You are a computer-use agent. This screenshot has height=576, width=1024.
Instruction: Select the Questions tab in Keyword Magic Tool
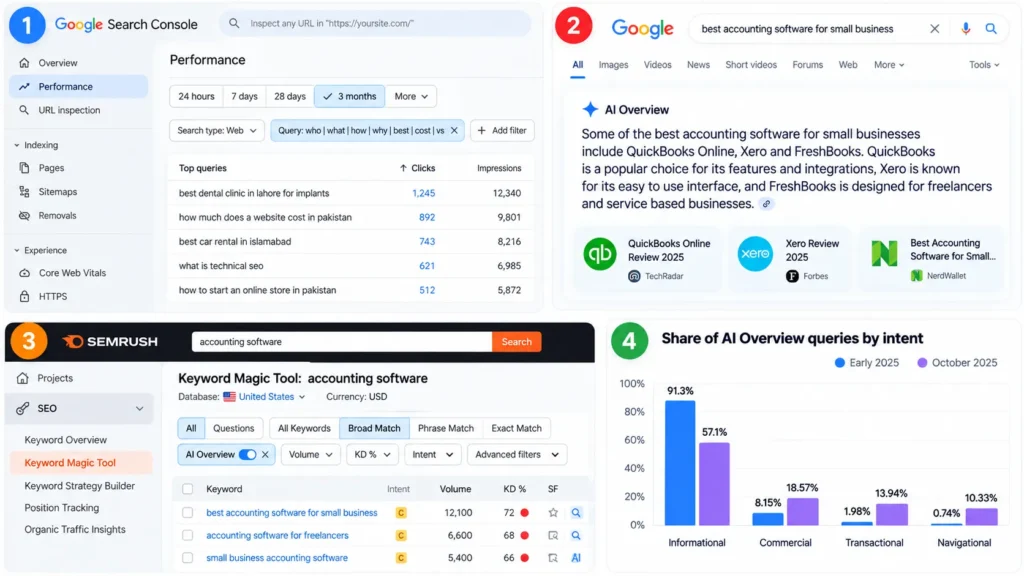(233, 428)
